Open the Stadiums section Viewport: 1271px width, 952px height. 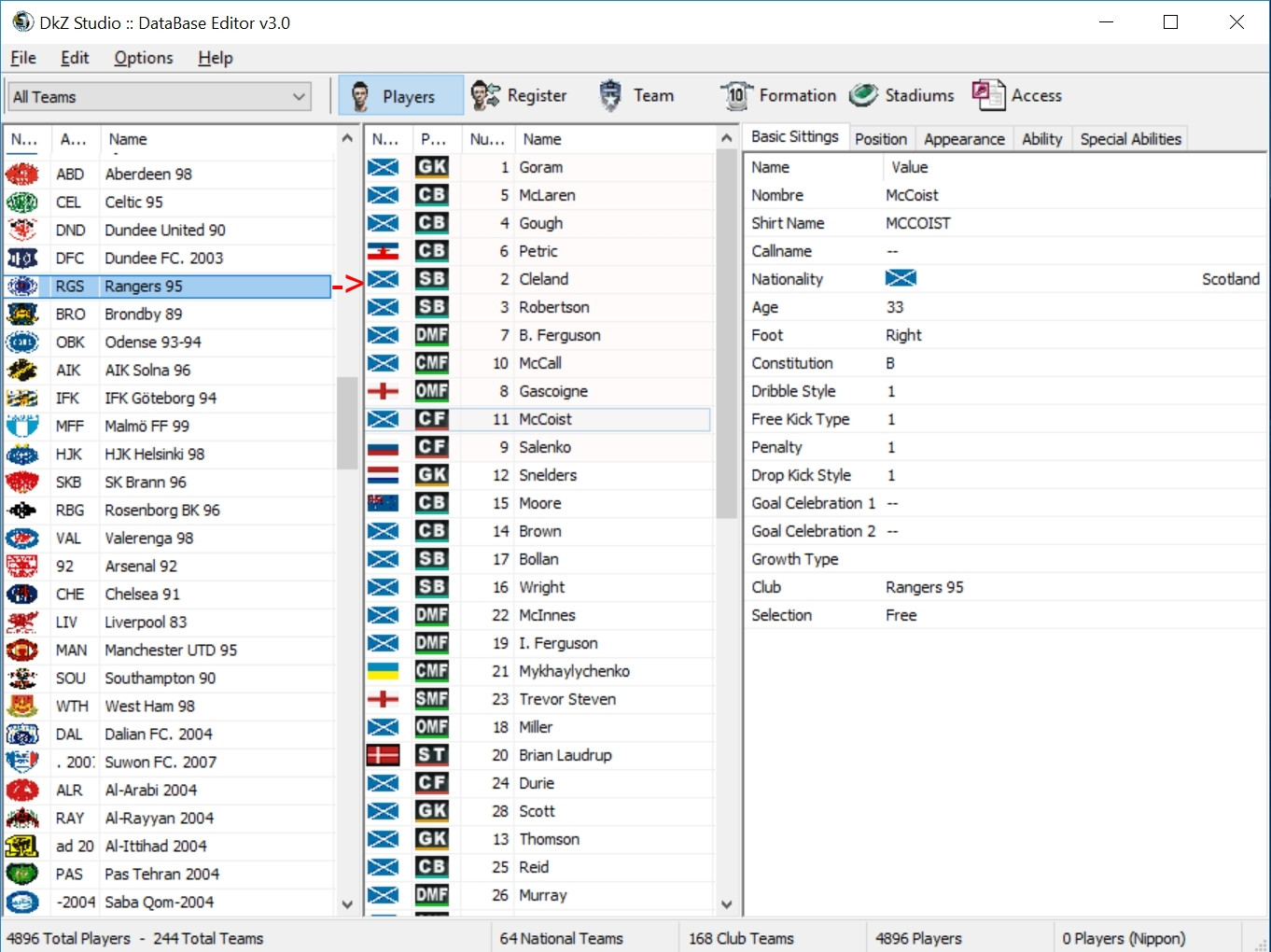[901, 95]
